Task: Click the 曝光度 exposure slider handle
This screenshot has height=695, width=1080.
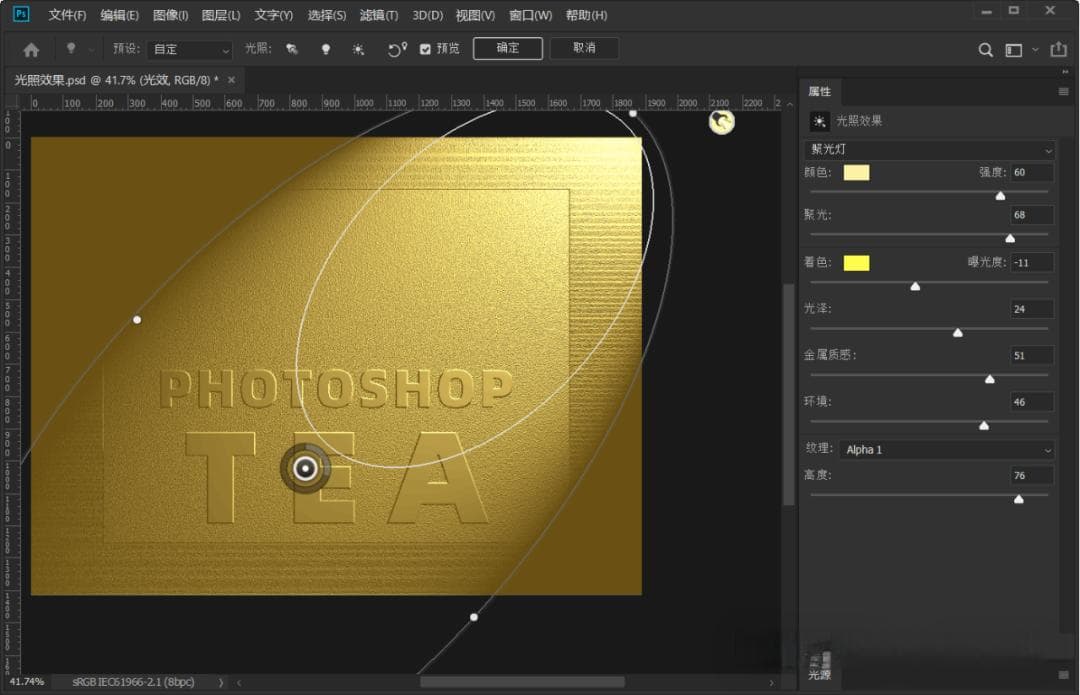Action: pyautogui.click(x=915, y=286)
